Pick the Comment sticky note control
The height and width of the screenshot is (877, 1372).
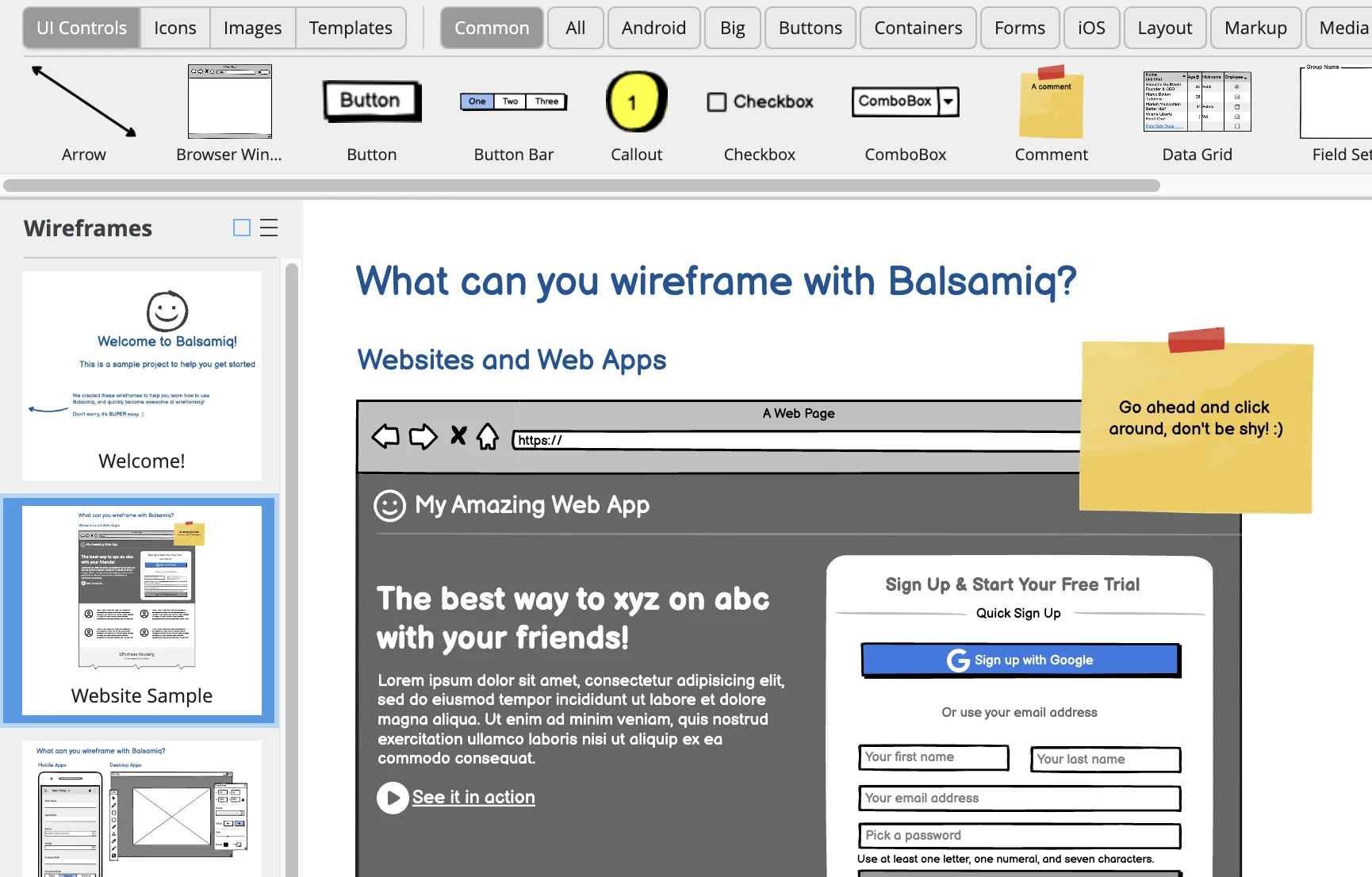(1052, 113)
